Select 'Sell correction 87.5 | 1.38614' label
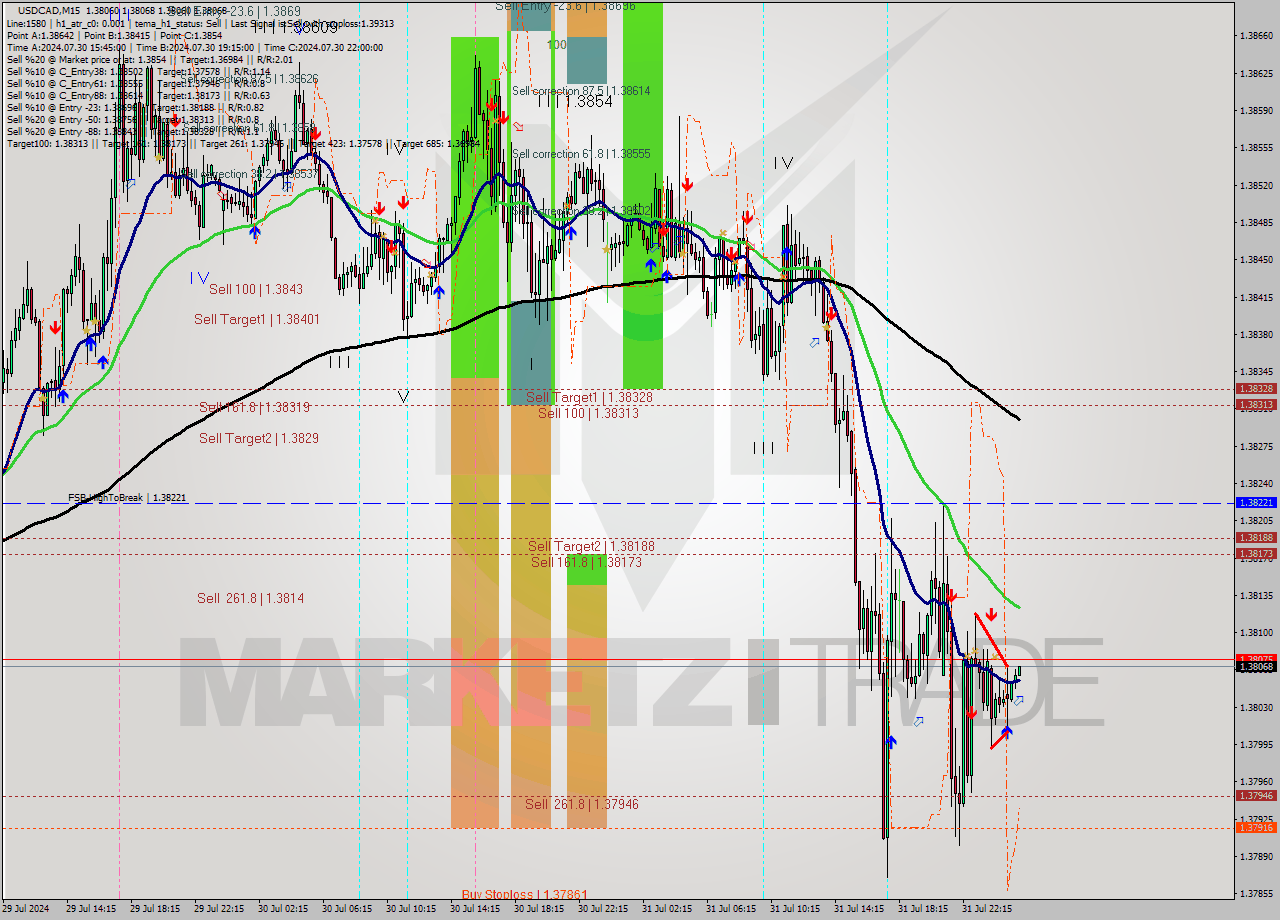 coord(581,90)
